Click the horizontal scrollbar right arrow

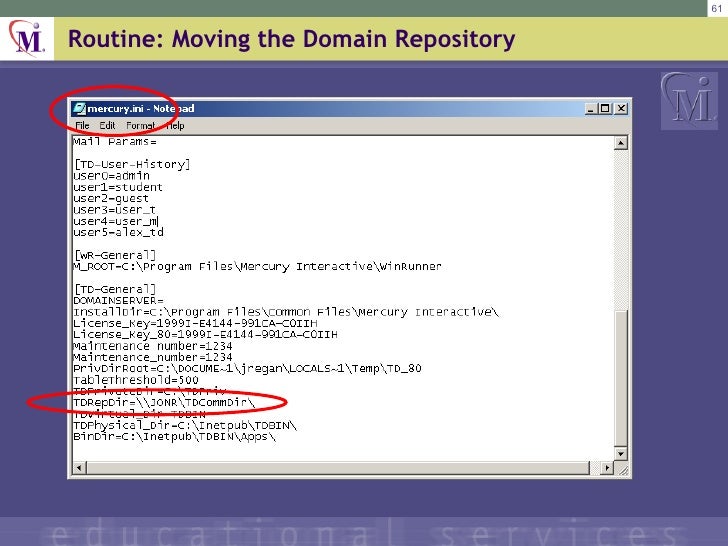[x=606, y=468]
